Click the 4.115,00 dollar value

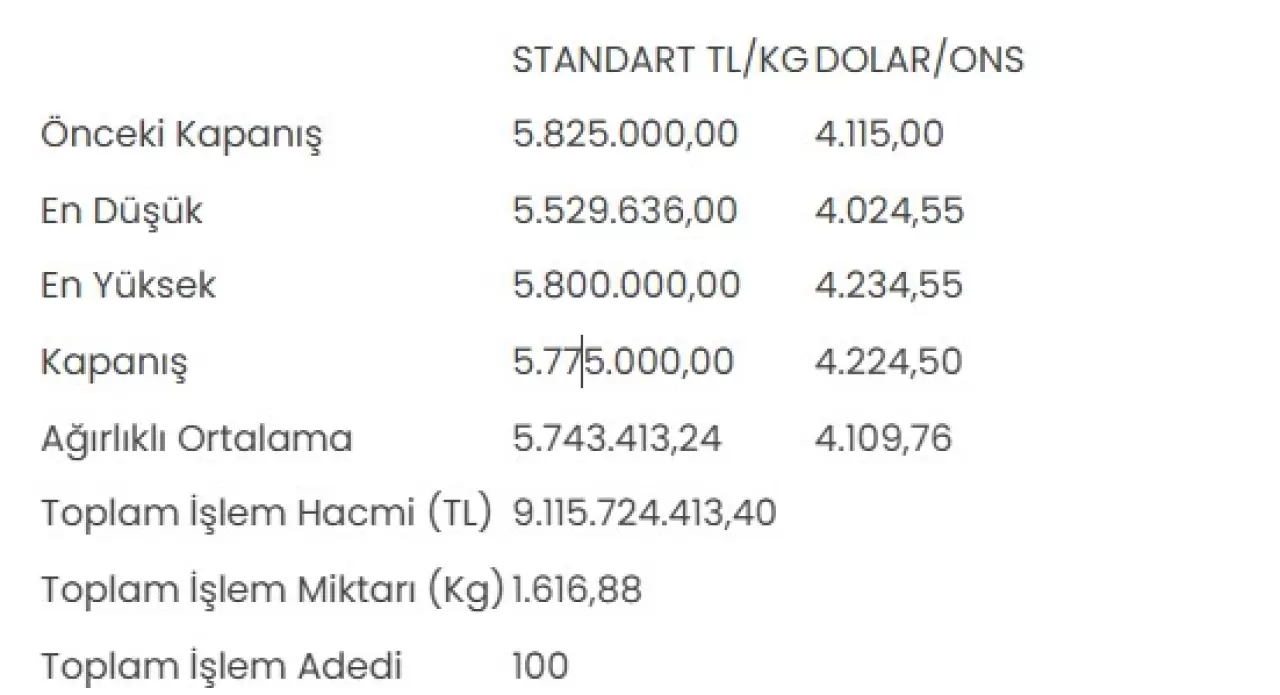tap(878, 134)
